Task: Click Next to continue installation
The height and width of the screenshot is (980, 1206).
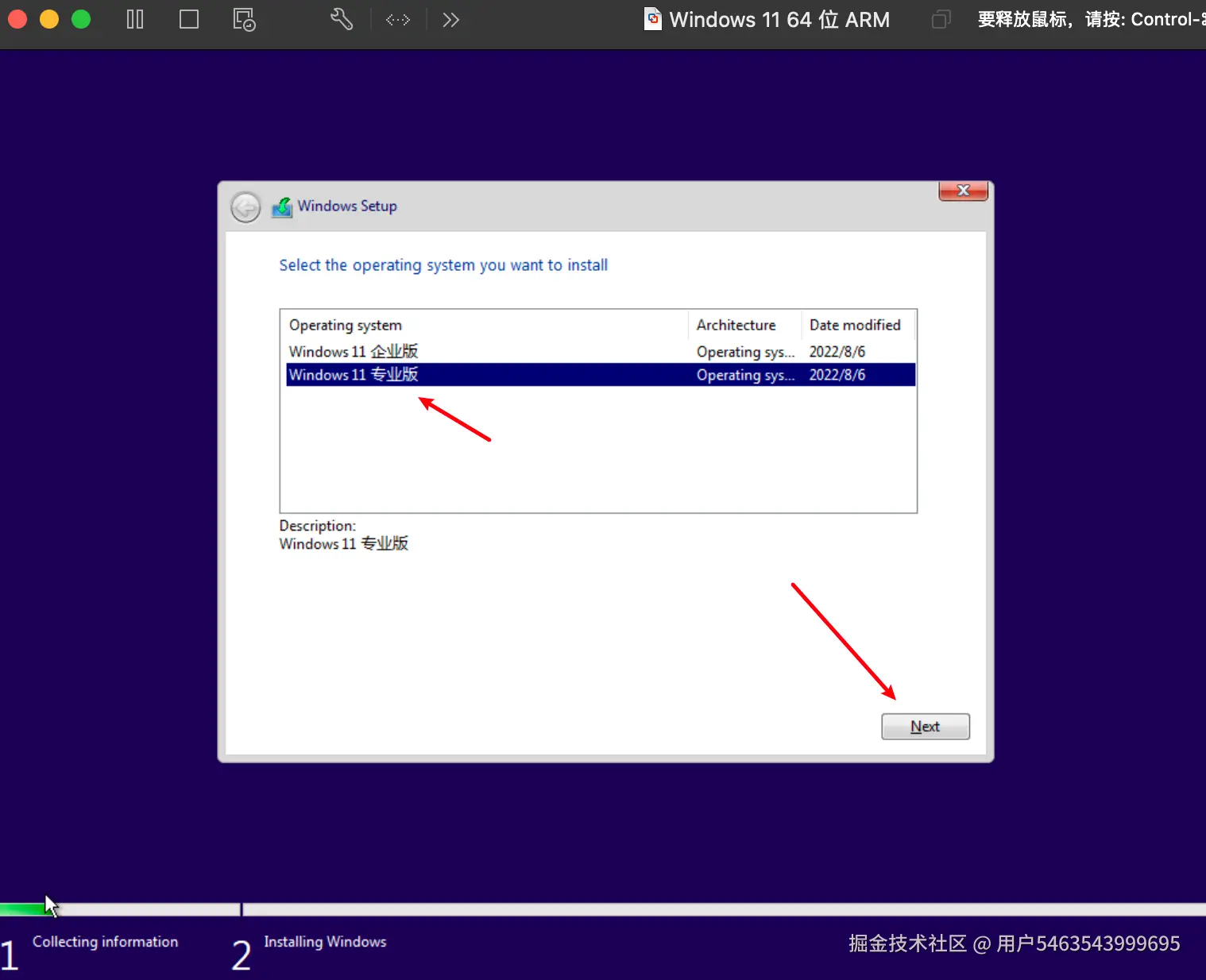Action: tap(926, 727)
